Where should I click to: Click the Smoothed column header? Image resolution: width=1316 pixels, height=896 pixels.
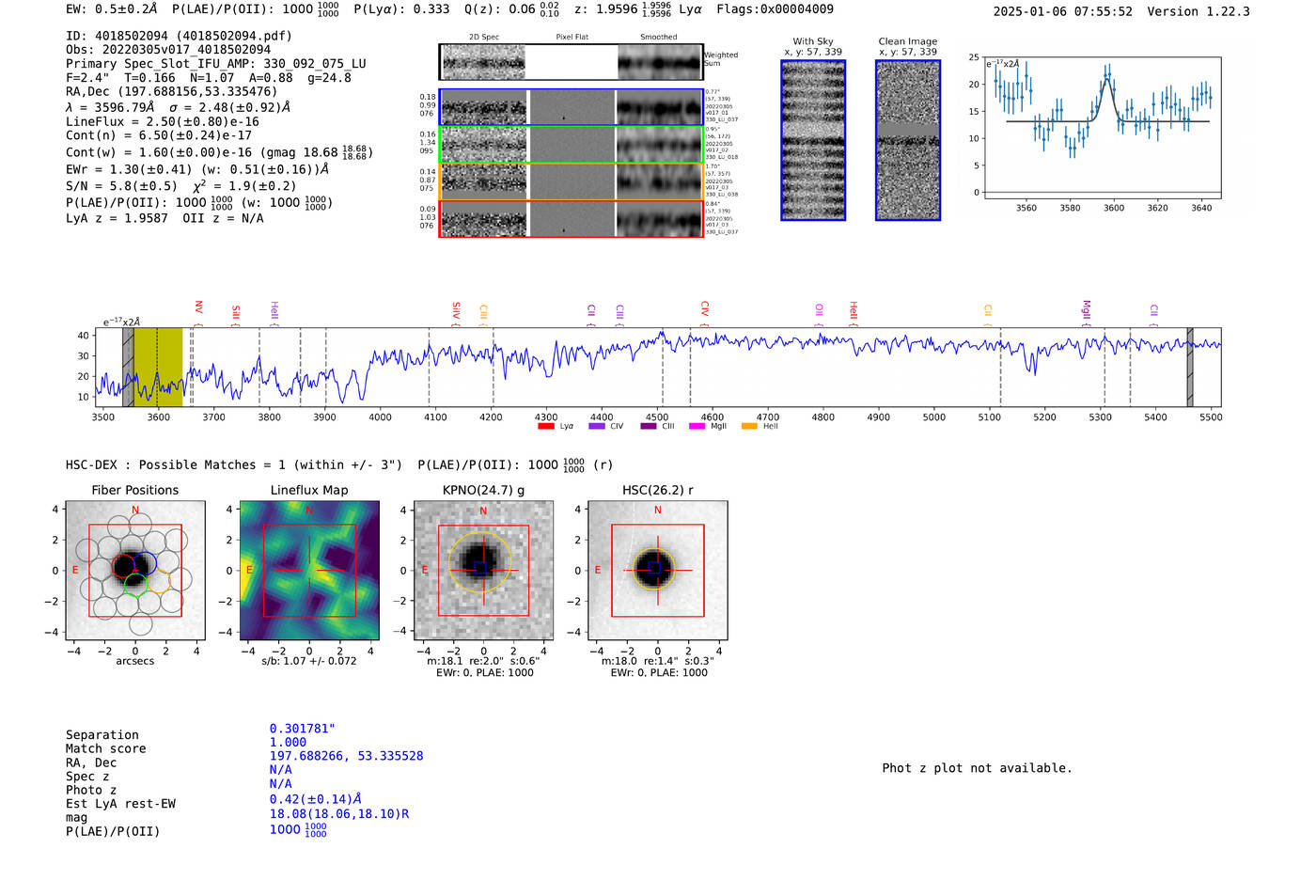tap(658, 38)
